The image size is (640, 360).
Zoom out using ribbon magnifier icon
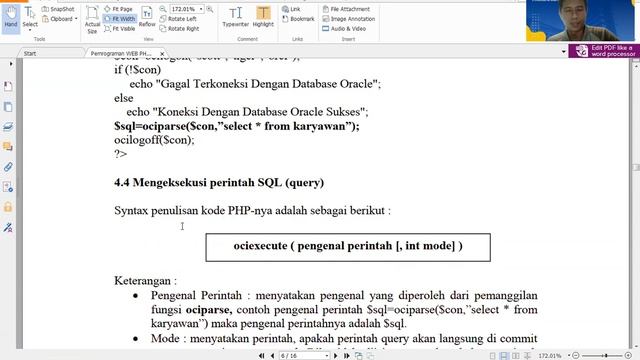(x=163, y=9)
